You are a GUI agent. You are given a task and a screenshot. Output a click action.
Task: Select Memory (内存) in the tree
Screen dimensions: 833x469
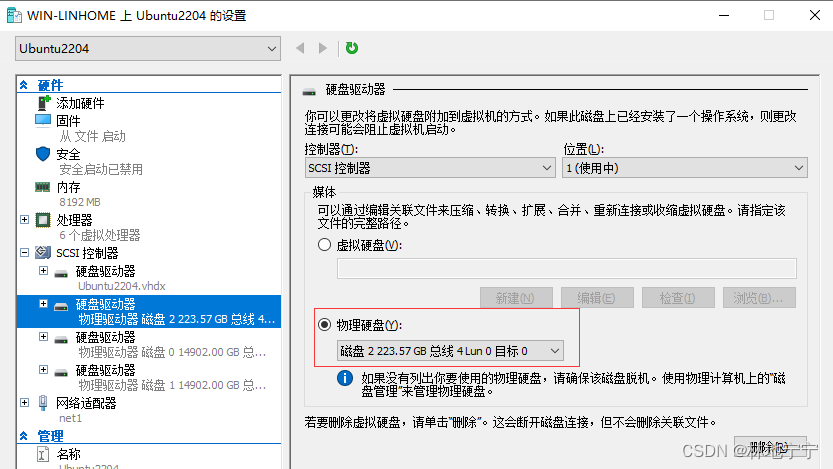click(x=69, y=187)
